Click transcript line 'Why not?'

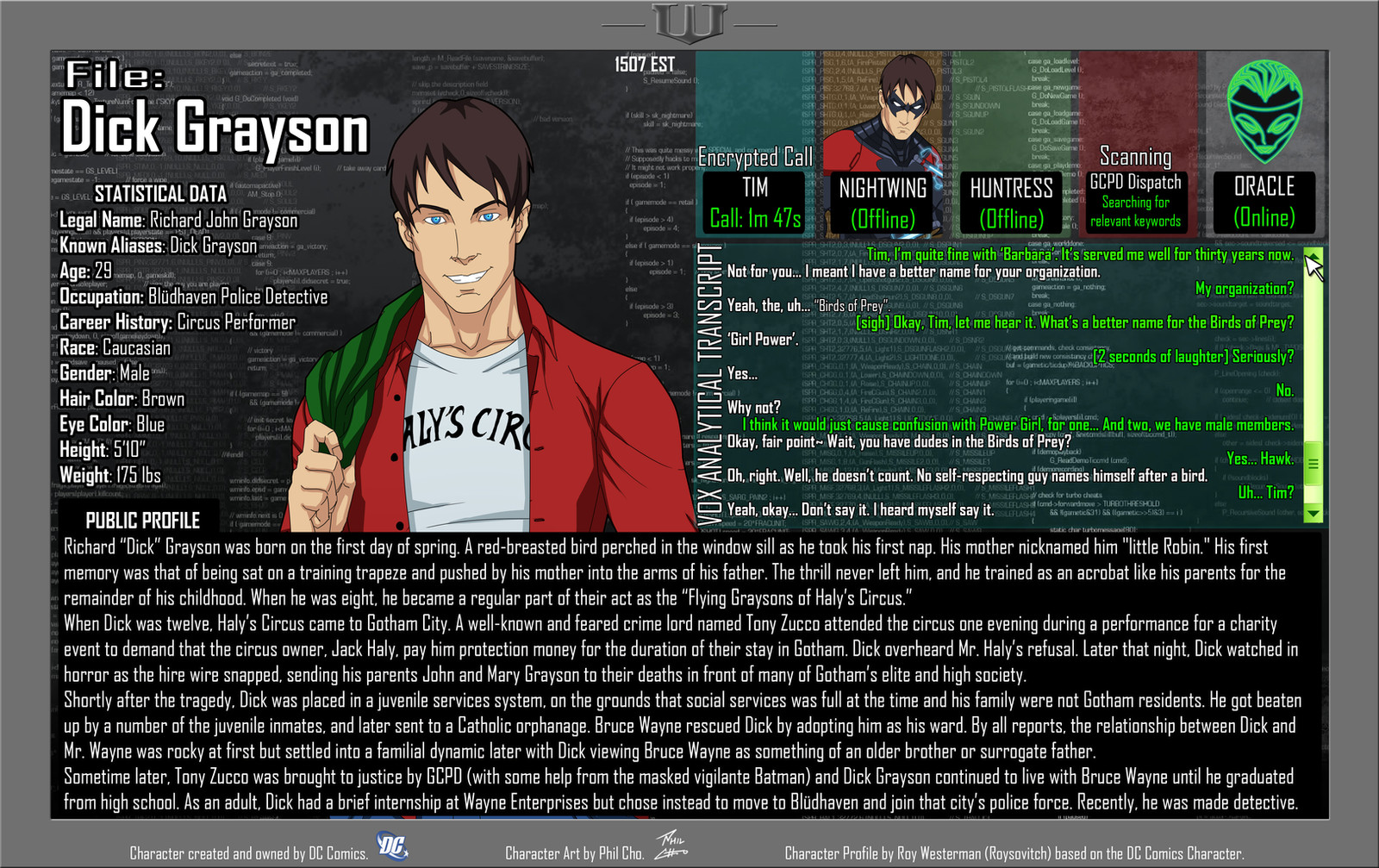pyautogui.click(x=754, y=407)
